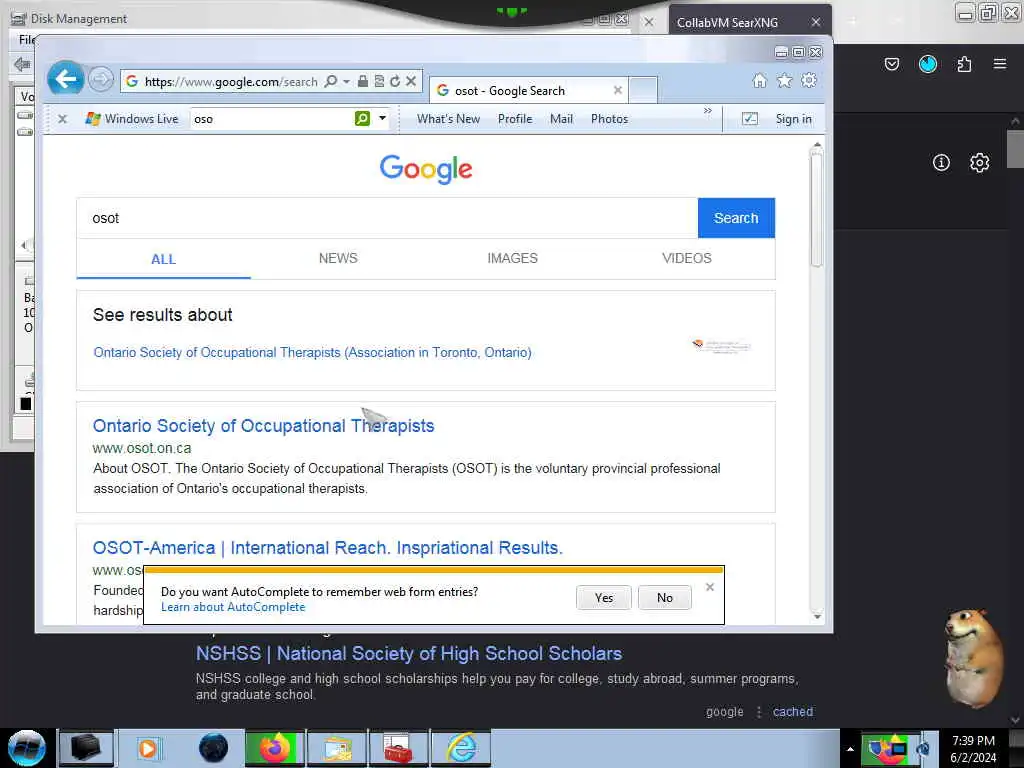Click the SearXNG info icon

pyautogui.click(x=941, y=163)
